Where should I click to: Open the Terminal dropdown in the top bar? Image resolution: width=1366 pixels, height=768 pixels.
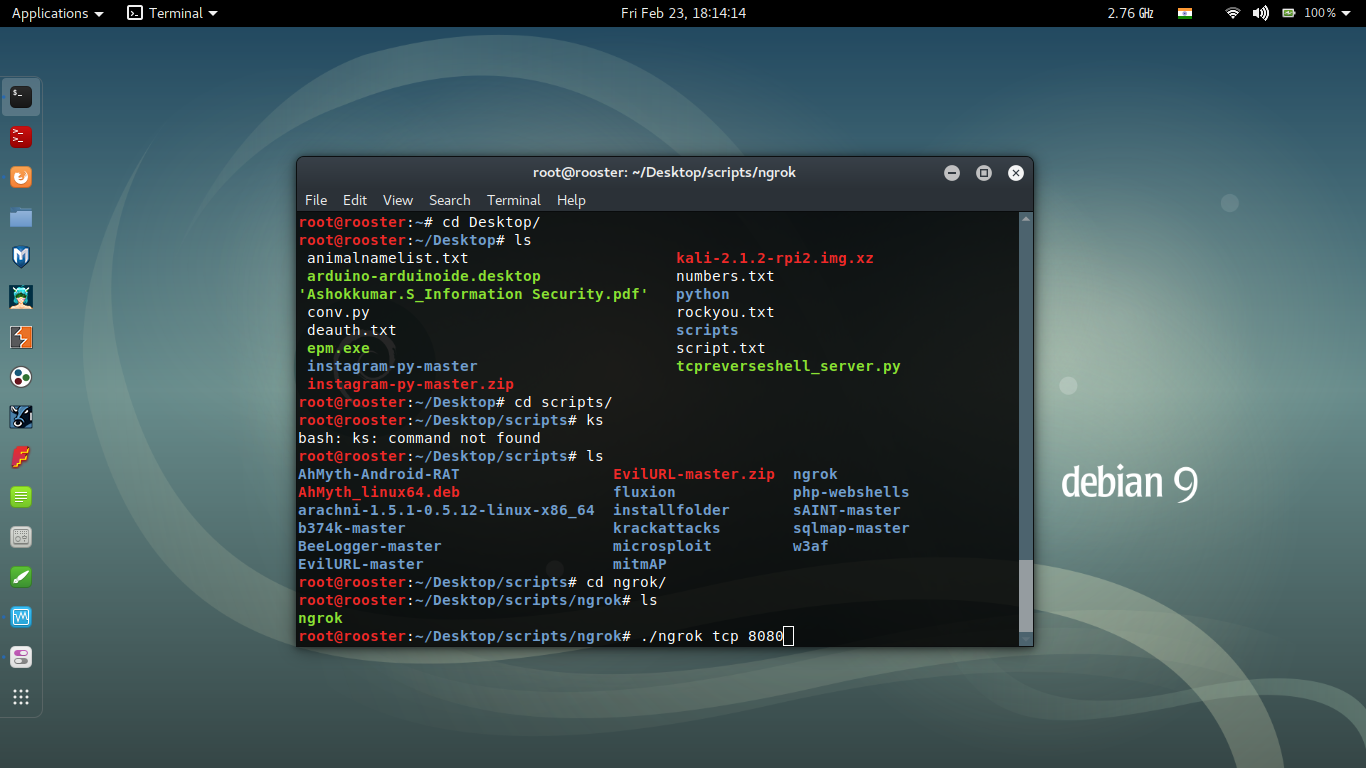tap(170, 13)
